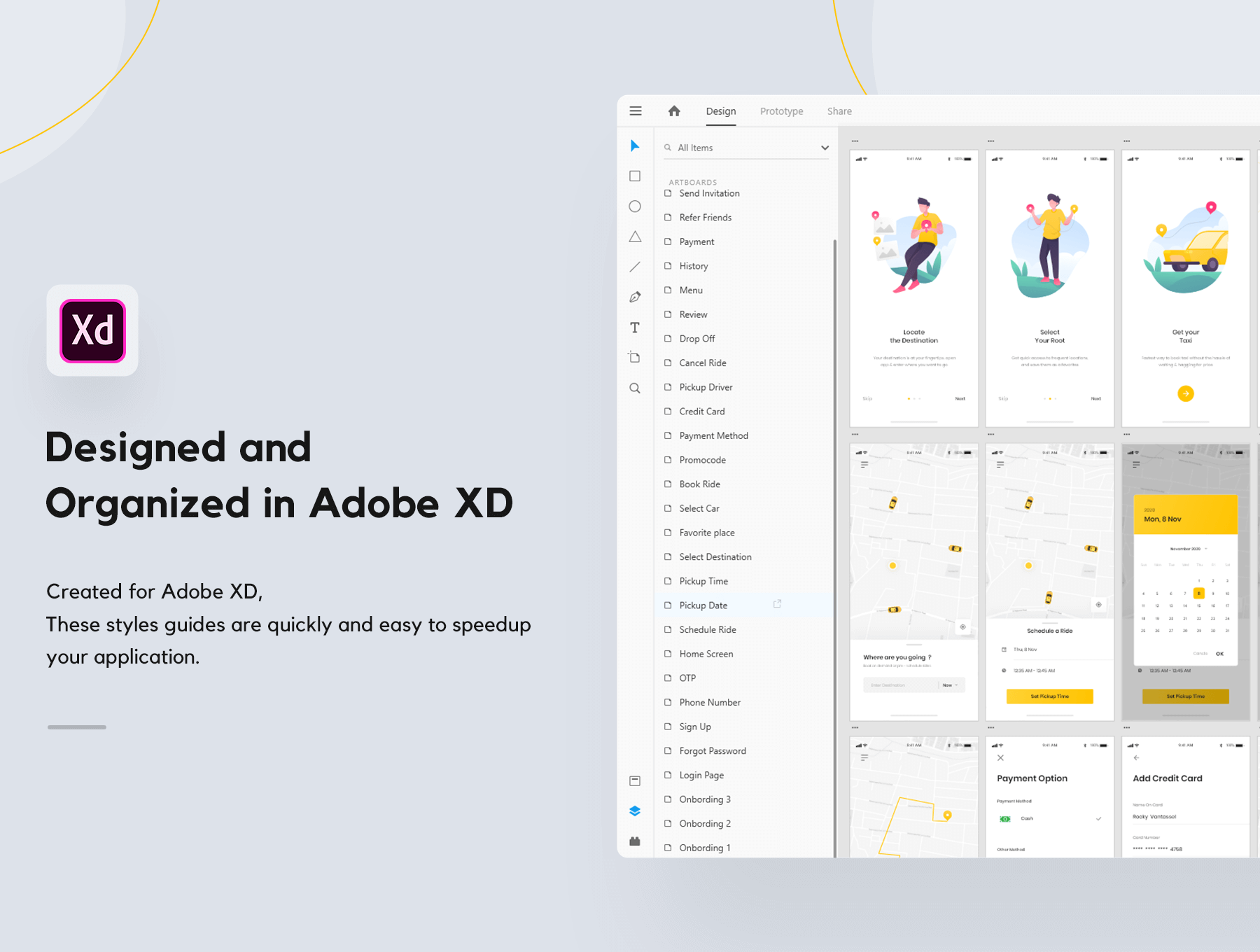Select the Zoom magnifier tool
The height and width of the screenshot is (952, 1260).
pyautogui.click(x=635, y=388)
